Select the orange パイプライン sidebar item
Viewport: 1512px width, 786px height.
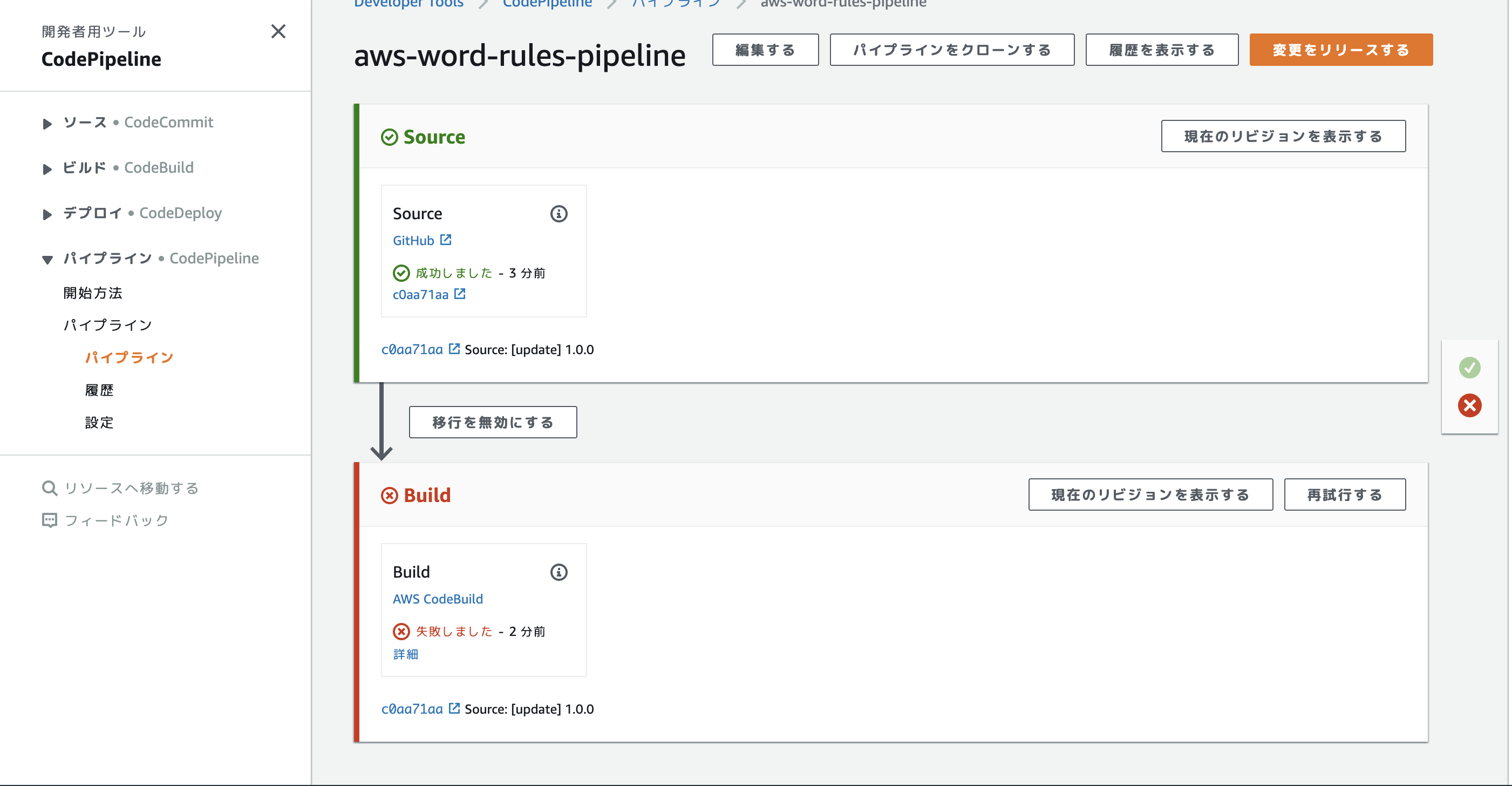pyautogui.click(x=129, y=357)
